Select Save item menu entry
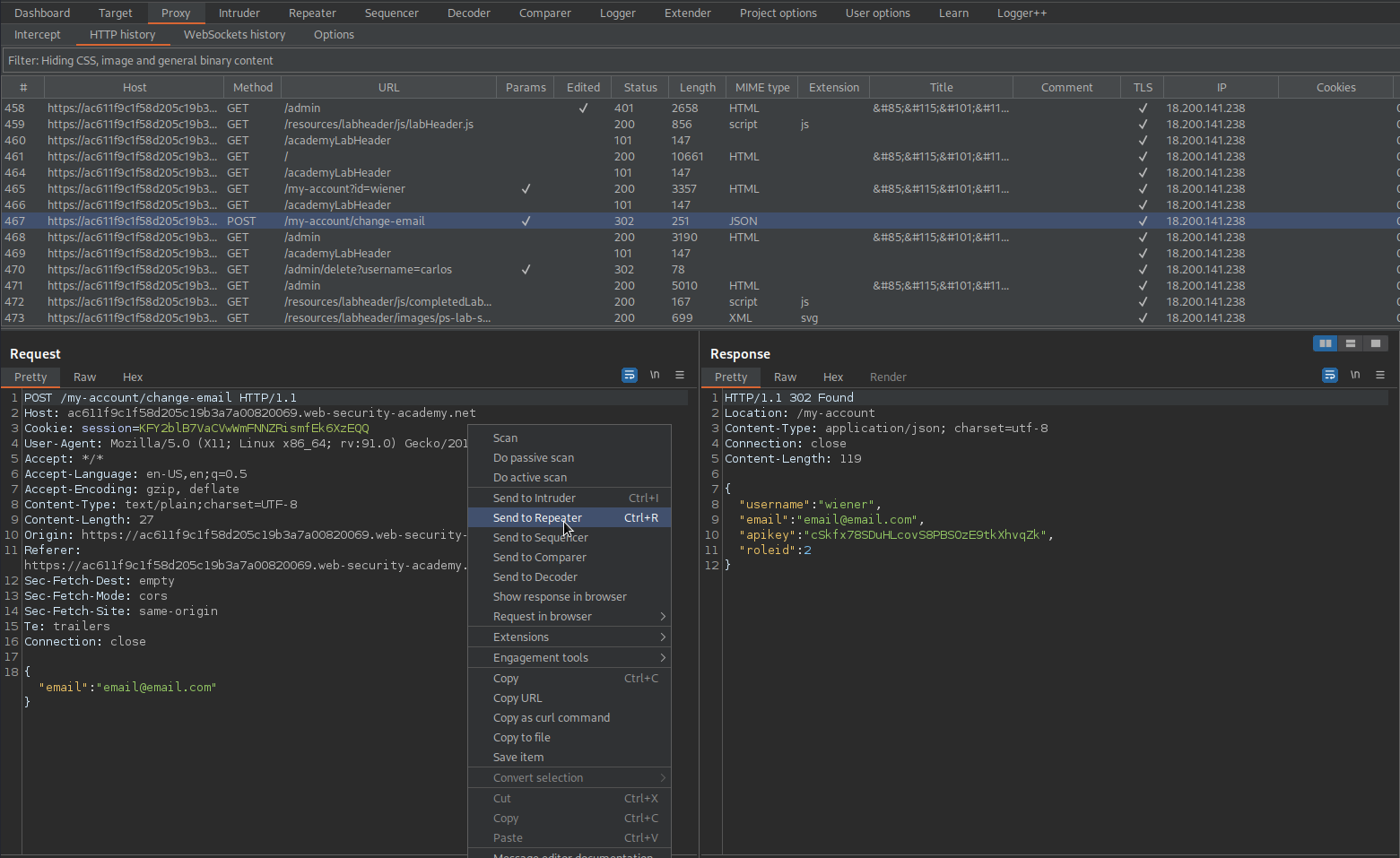The image size is (1400, 858). point(570,757)
